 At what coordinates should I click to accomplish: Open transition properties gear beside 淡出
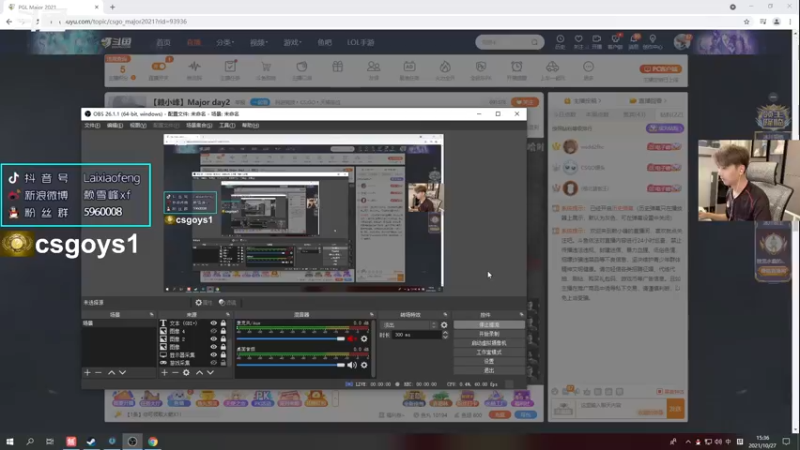(x=444, y=325)
